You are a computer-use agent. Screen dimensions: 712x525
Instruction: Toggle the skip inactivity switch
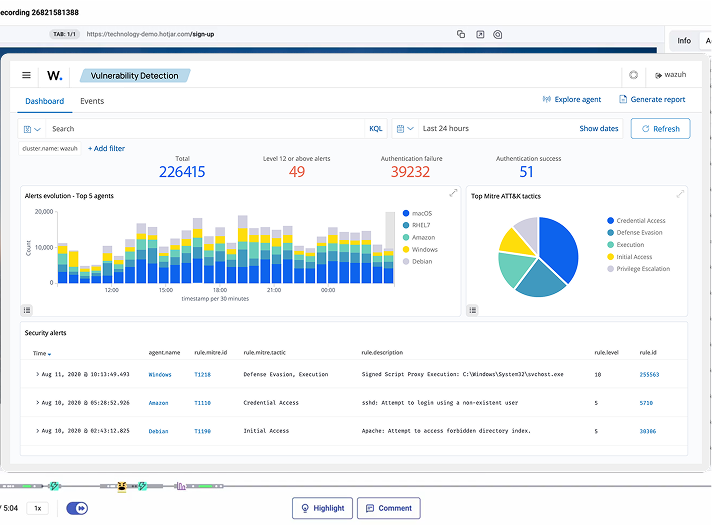pyautogui.click(x=77, y=508)
